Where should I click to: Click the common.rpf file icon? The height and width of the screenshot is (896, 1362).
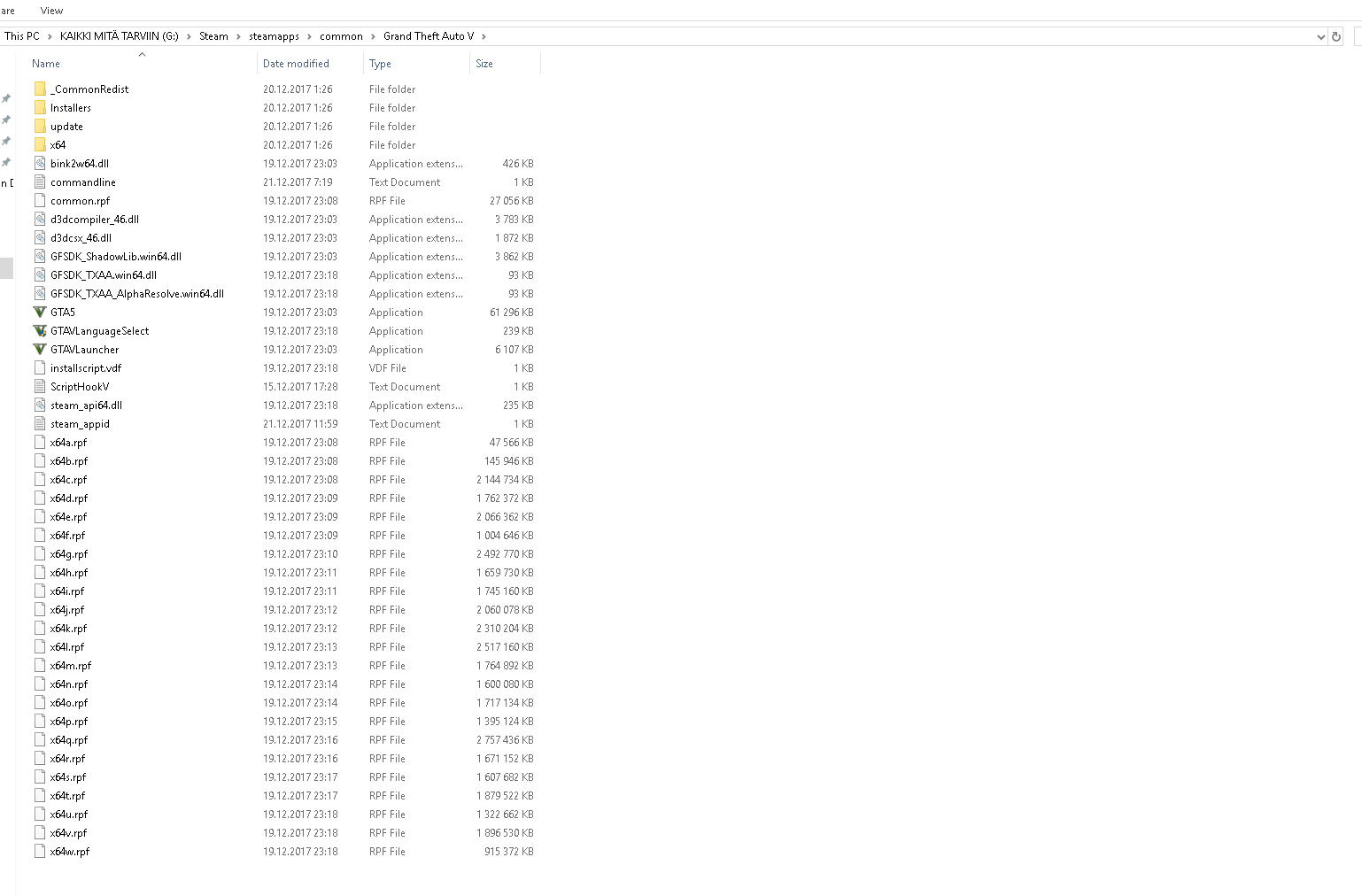point(40,201)
